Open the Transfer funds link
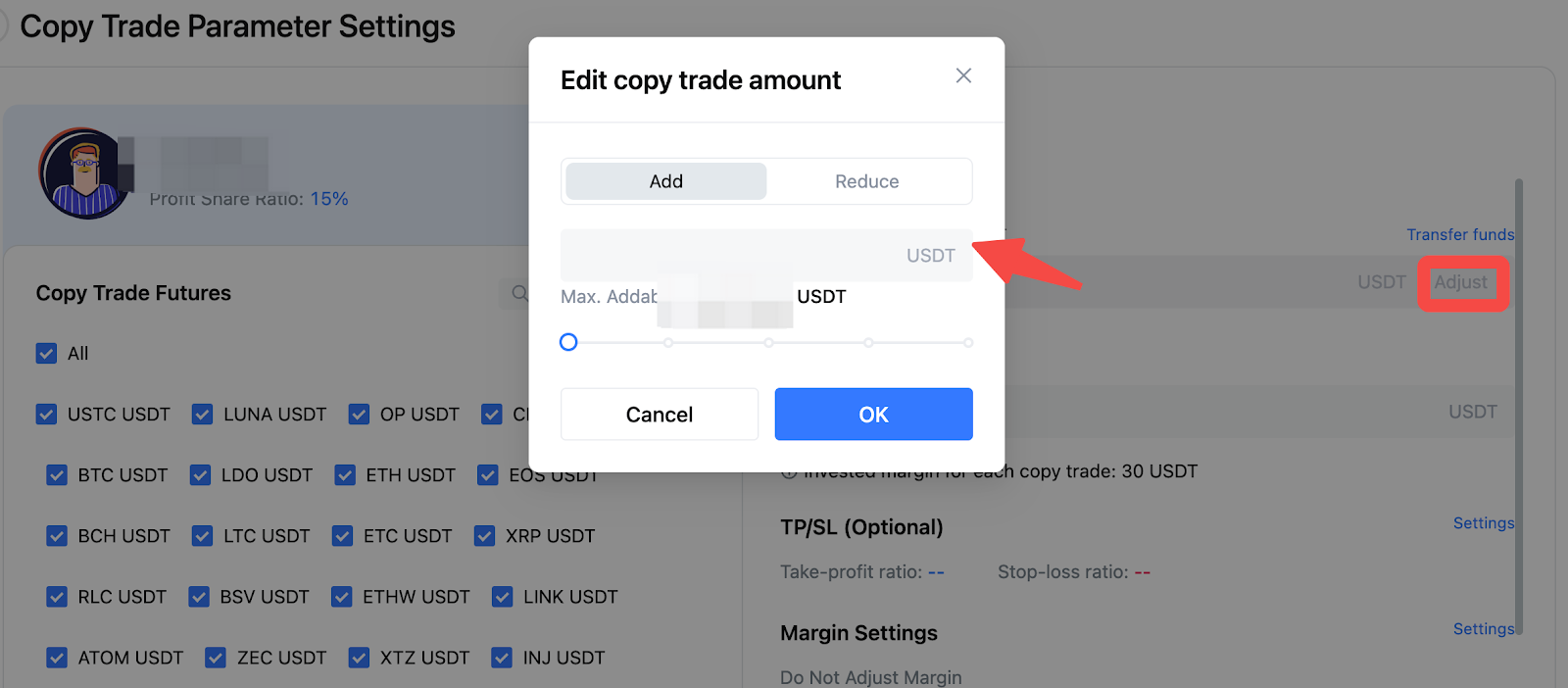The height and width of the screenshot is (688, 1568). point(1460,234)
